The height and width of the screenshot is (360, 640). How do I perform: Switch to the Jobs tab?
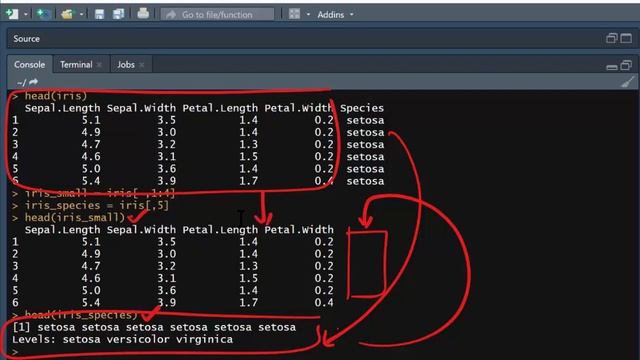[x=126, y=64]
